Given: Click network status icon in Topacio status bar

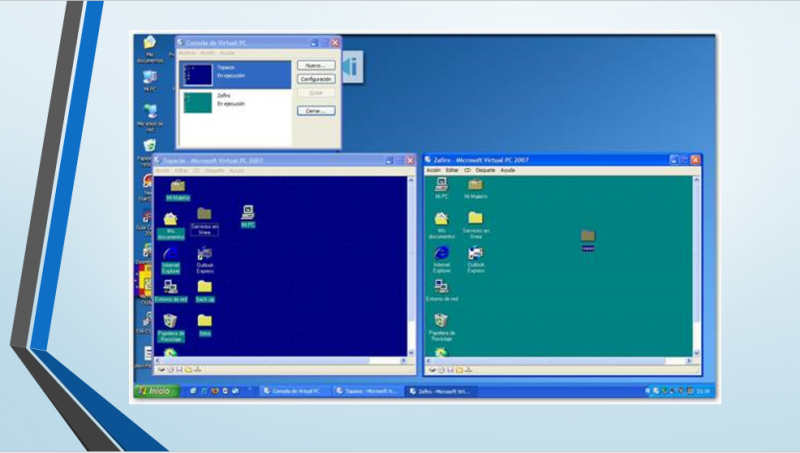Looking at the screenshot, I should 197,369.
